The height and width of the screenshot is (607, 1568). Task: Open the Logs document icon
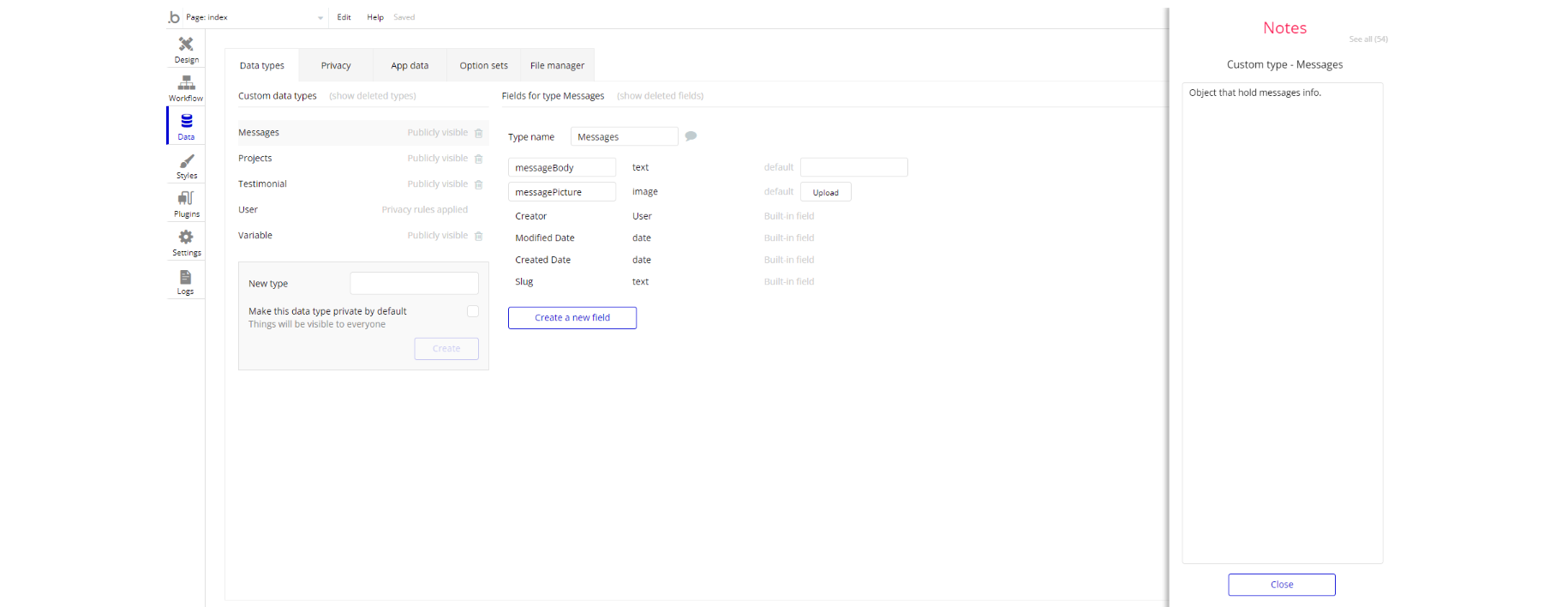[186, 277]
